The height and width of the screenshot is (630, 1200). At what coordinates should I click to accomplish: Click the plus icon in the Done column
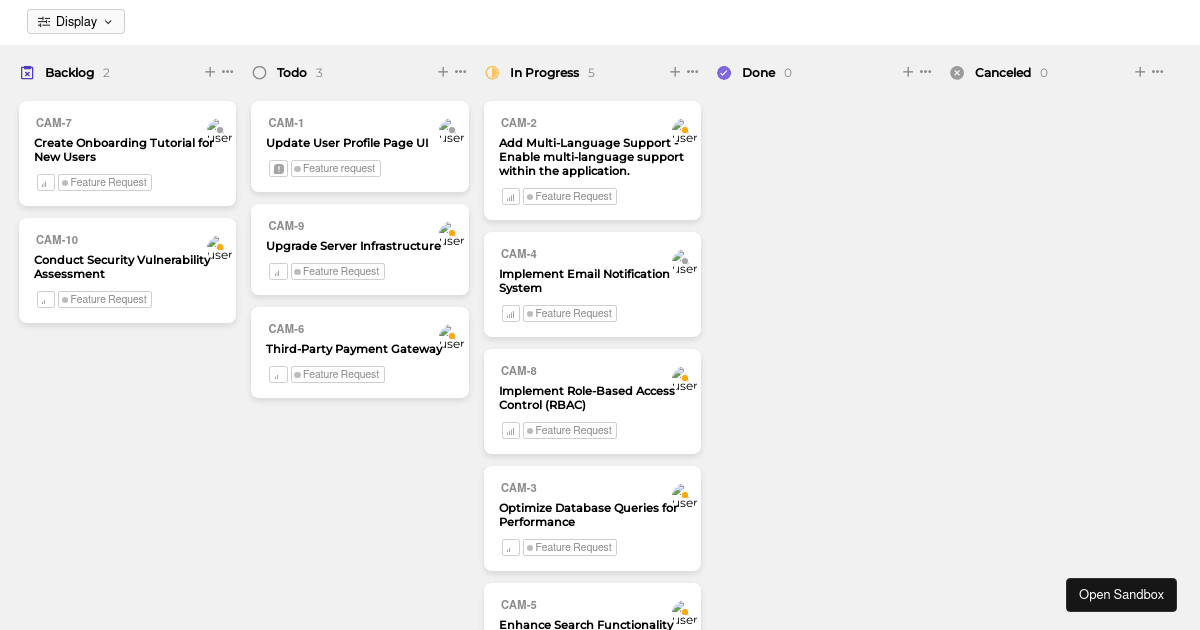[907, 72]
